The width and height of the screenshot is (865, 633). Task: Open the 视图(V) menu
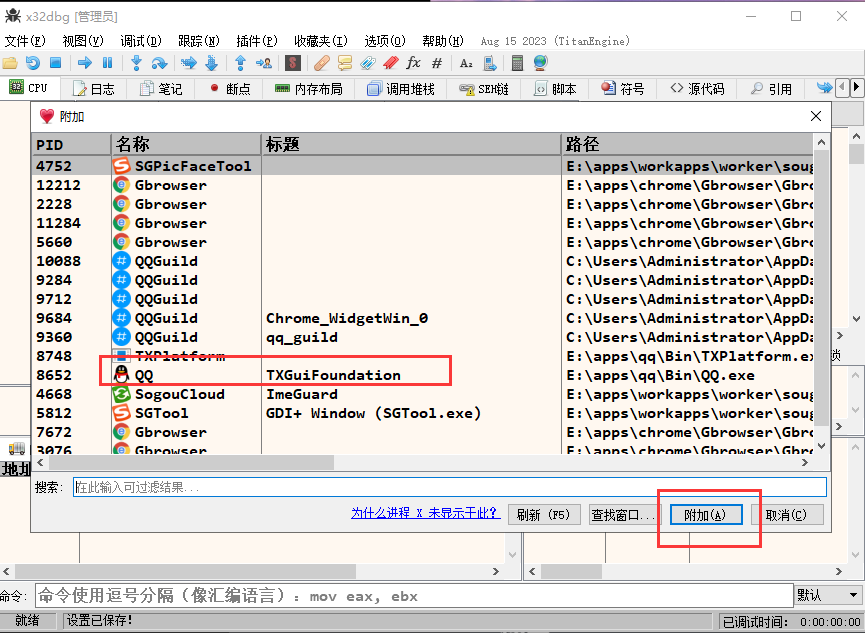tap(83, 41)
